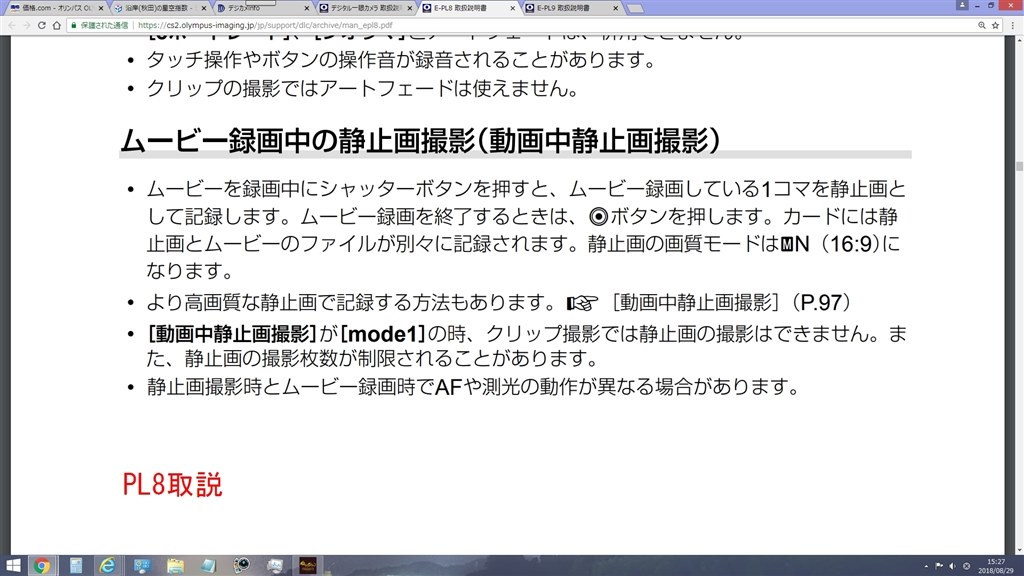Open a new tab next to E-PL9

634,8
